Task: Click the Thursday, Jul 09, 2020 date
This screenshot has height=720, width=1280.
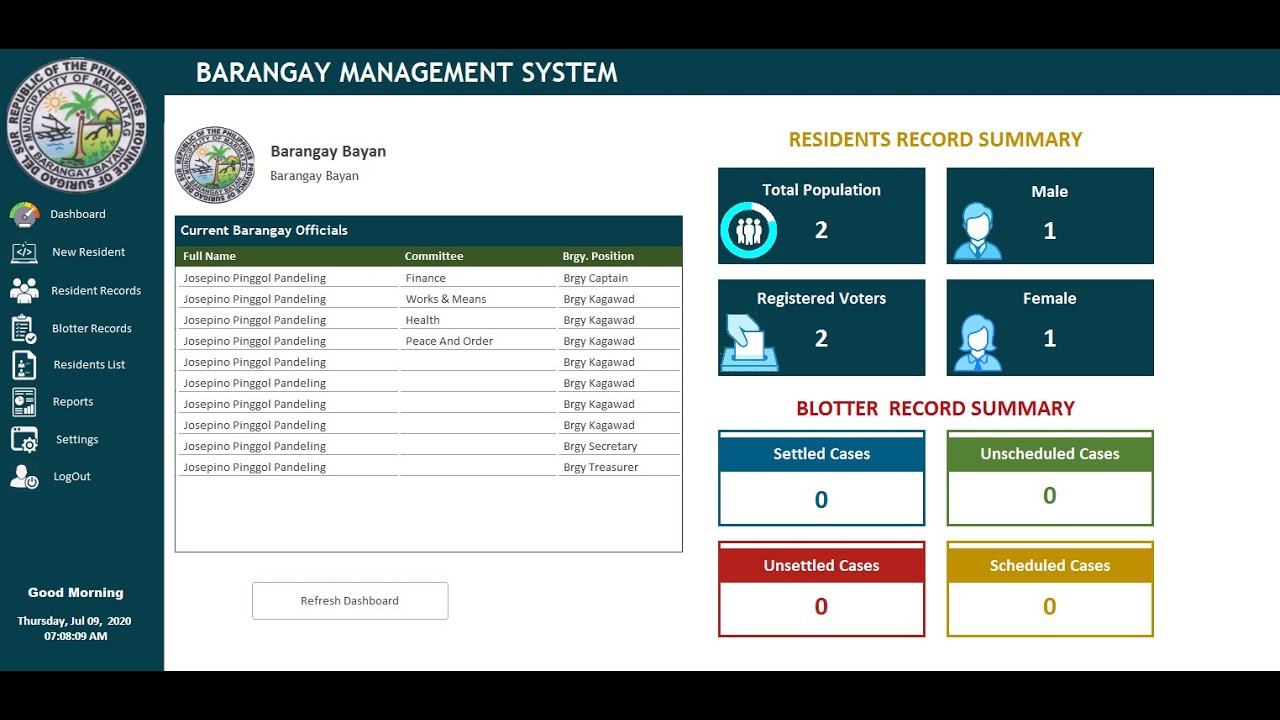Action: 74,621
